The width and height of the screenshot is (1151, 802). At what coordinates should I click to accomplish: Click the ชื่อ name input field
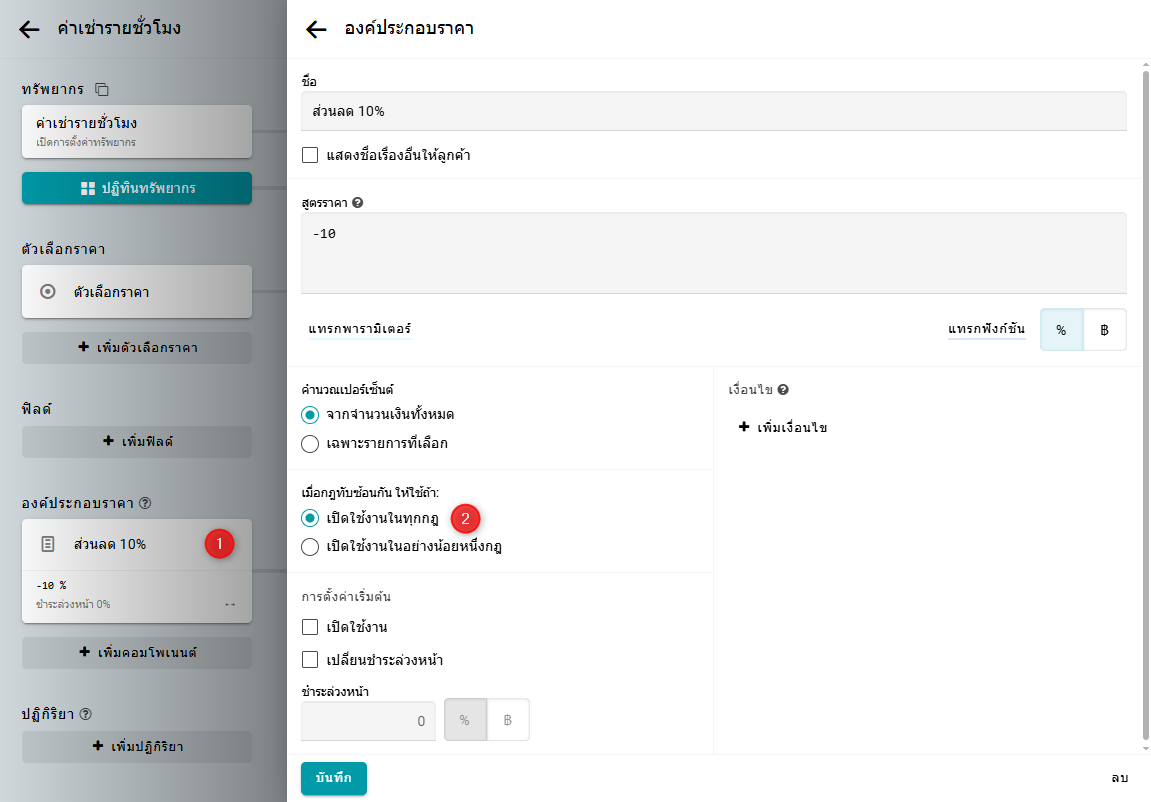(713, 111)
